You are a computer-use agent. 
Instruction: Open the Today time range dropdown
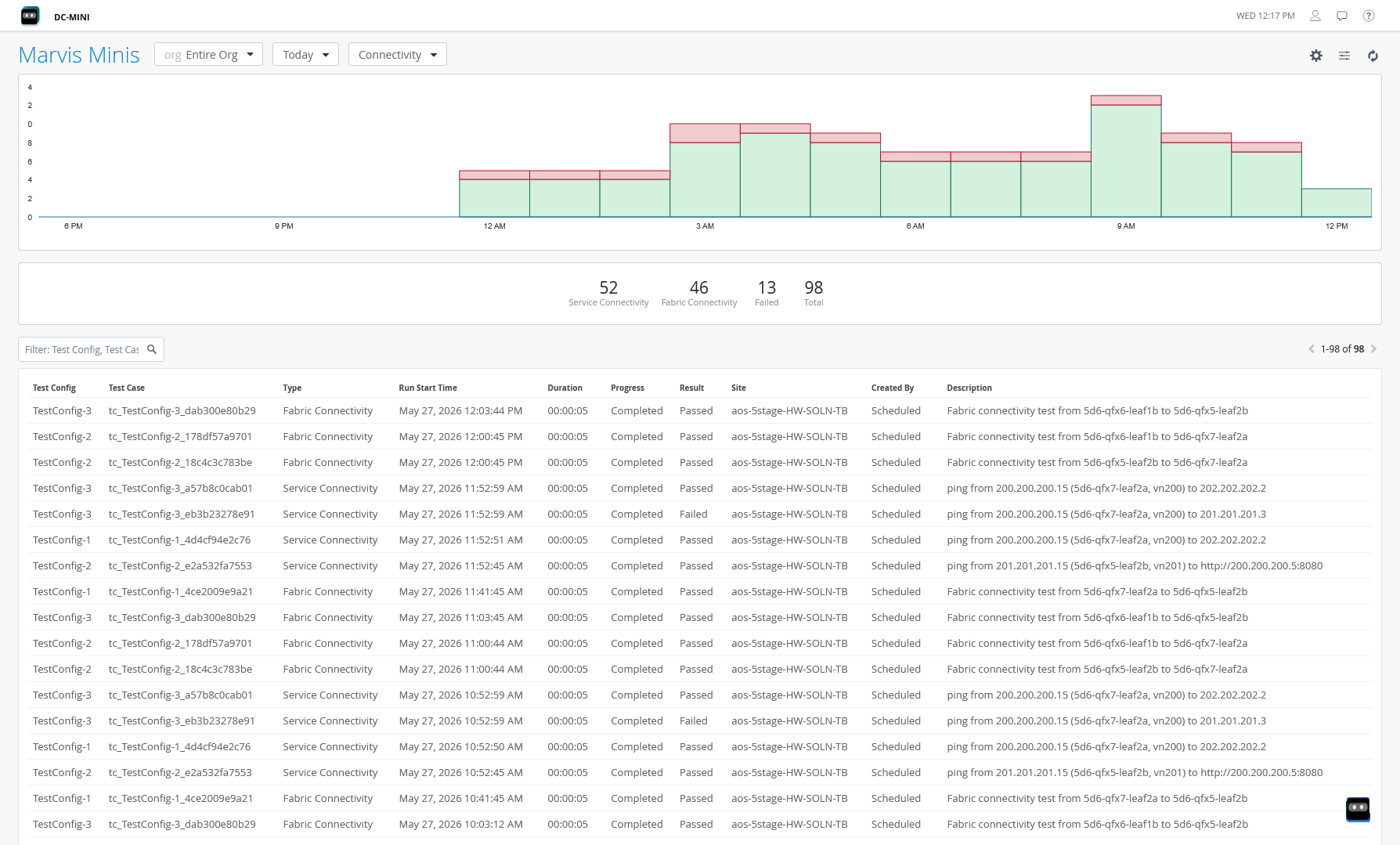[305, 54]
